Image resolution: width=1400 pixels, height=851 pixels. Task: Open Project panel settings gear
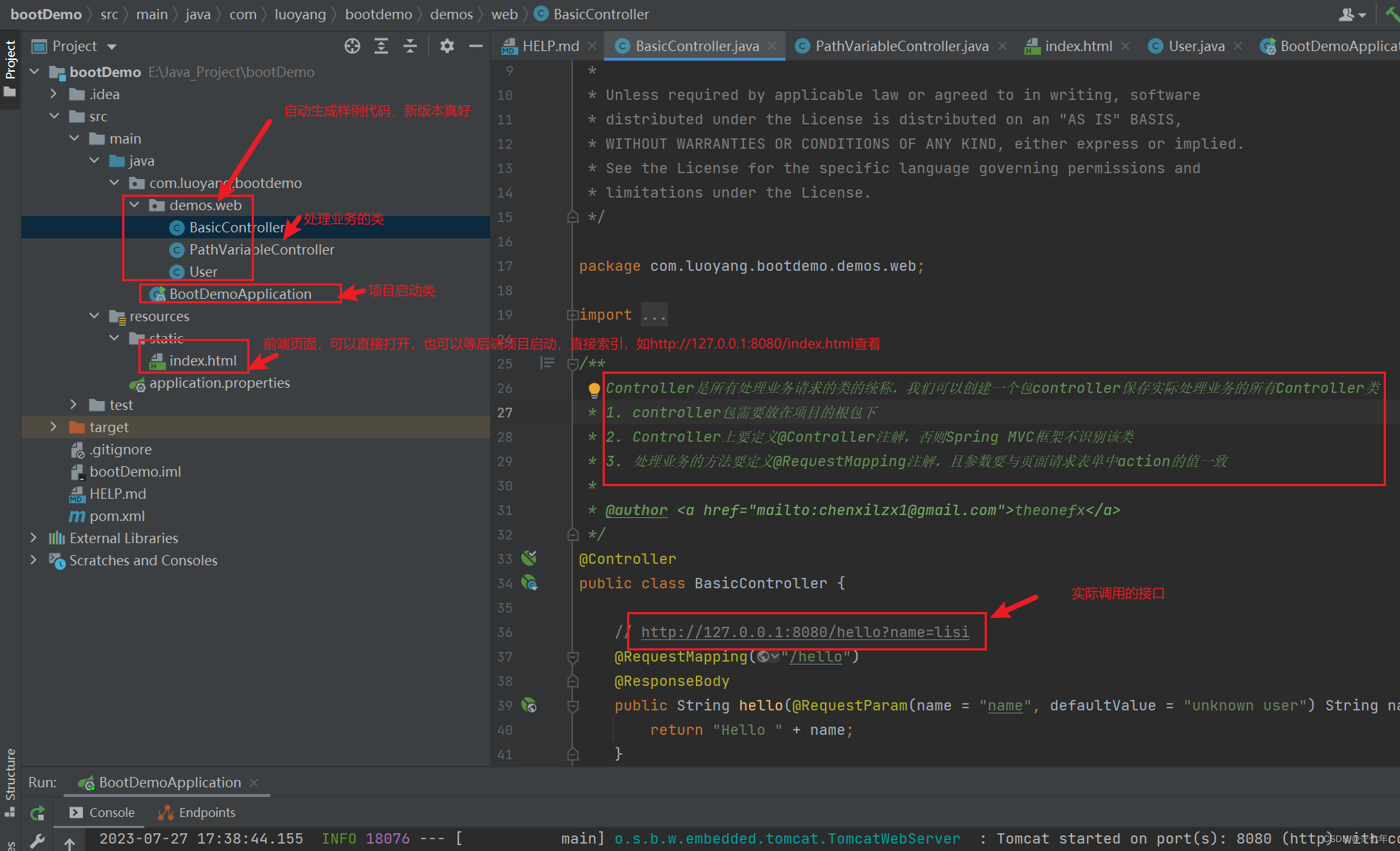pos(447,46)
